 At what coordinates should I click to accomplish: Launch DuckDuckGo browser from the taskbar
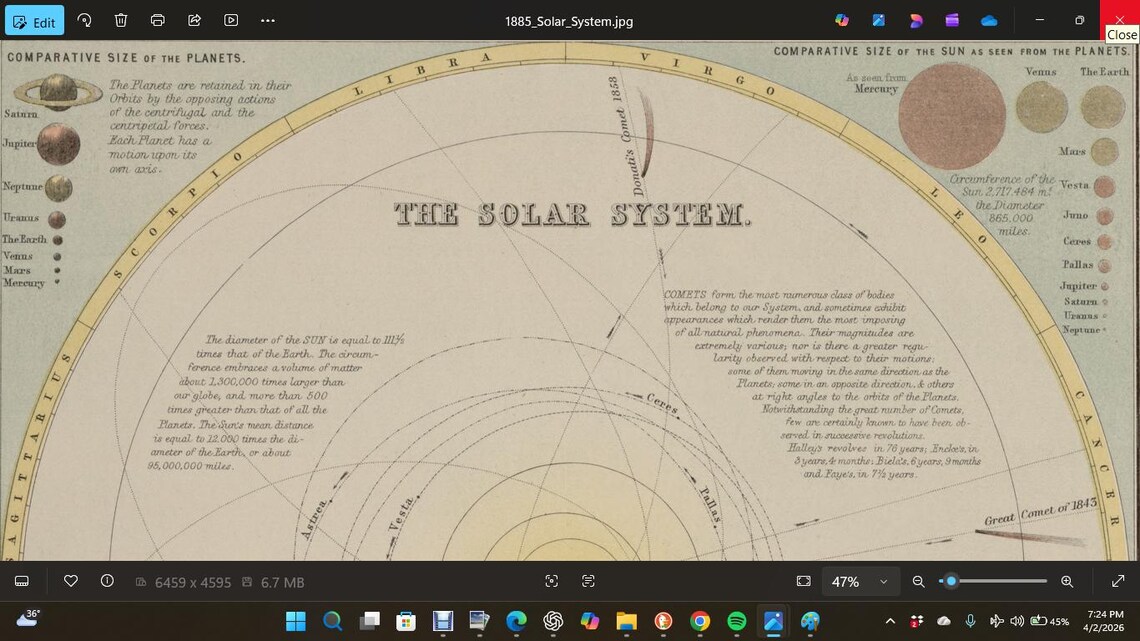point(663,621)
